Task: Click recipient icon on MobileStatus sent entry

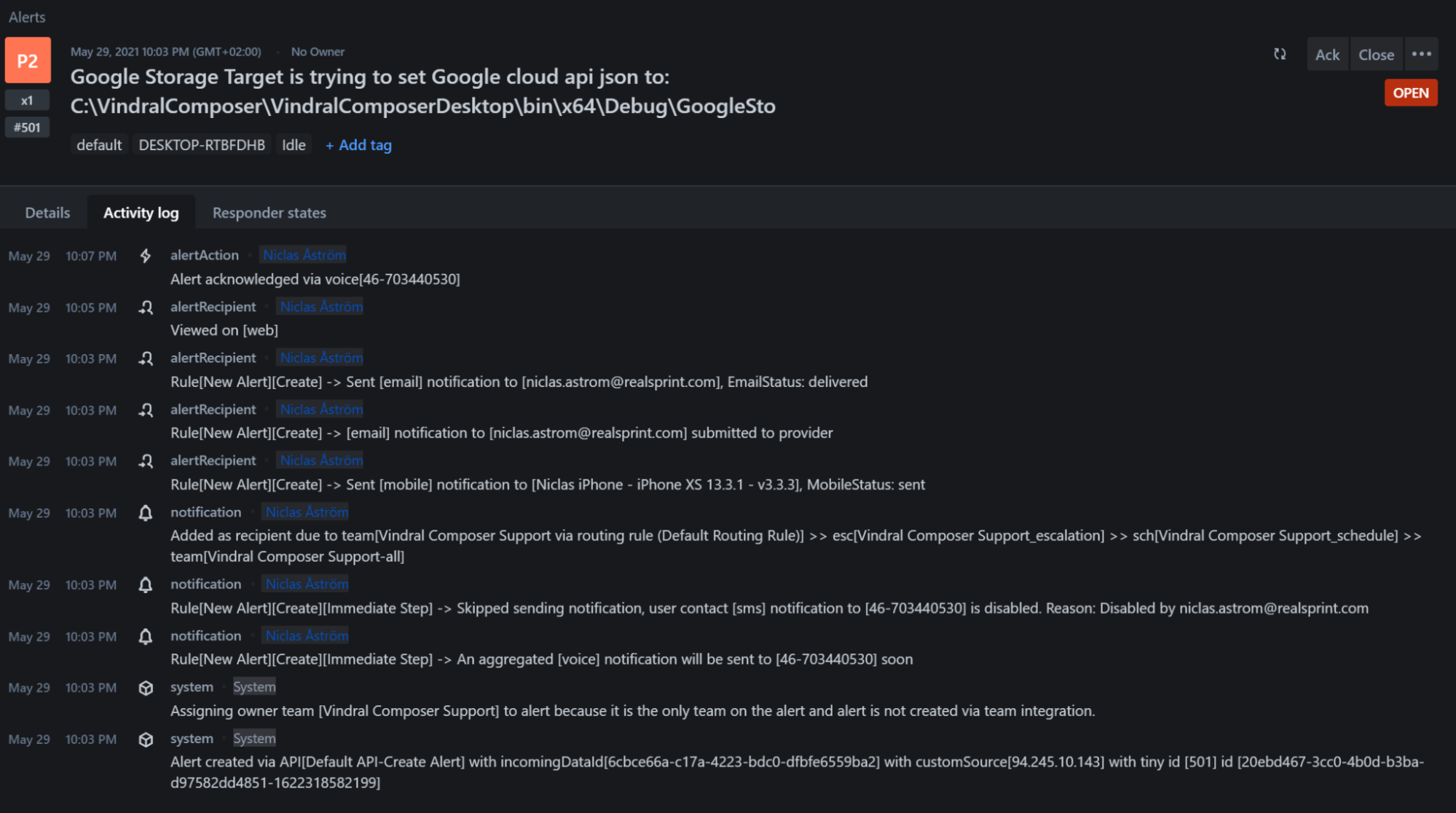Action: [146, 461]
